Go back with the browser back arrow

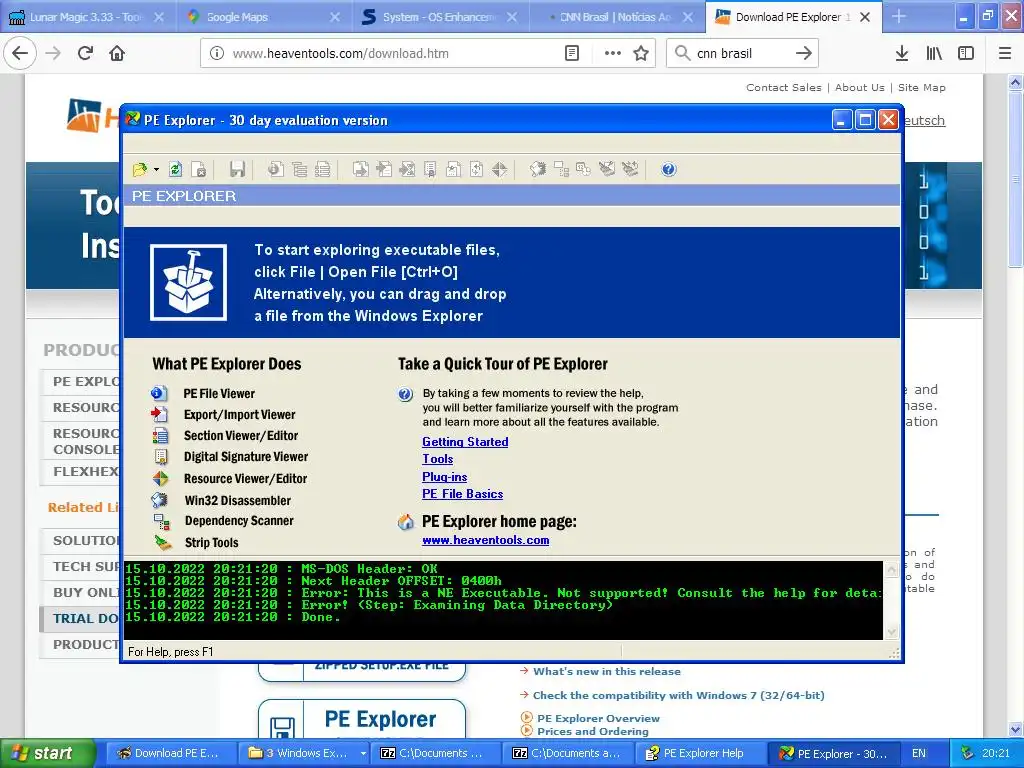point(20,53)
